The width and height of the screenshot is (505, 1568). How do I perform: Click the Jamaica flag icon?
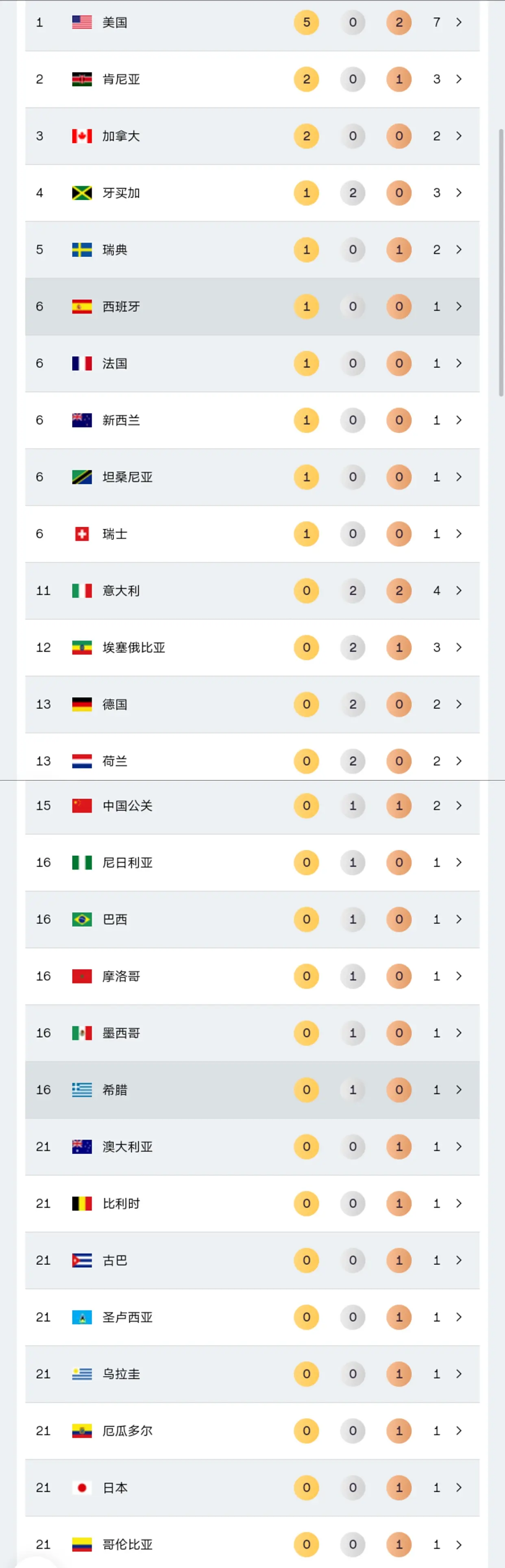click(x=82, y=193)
